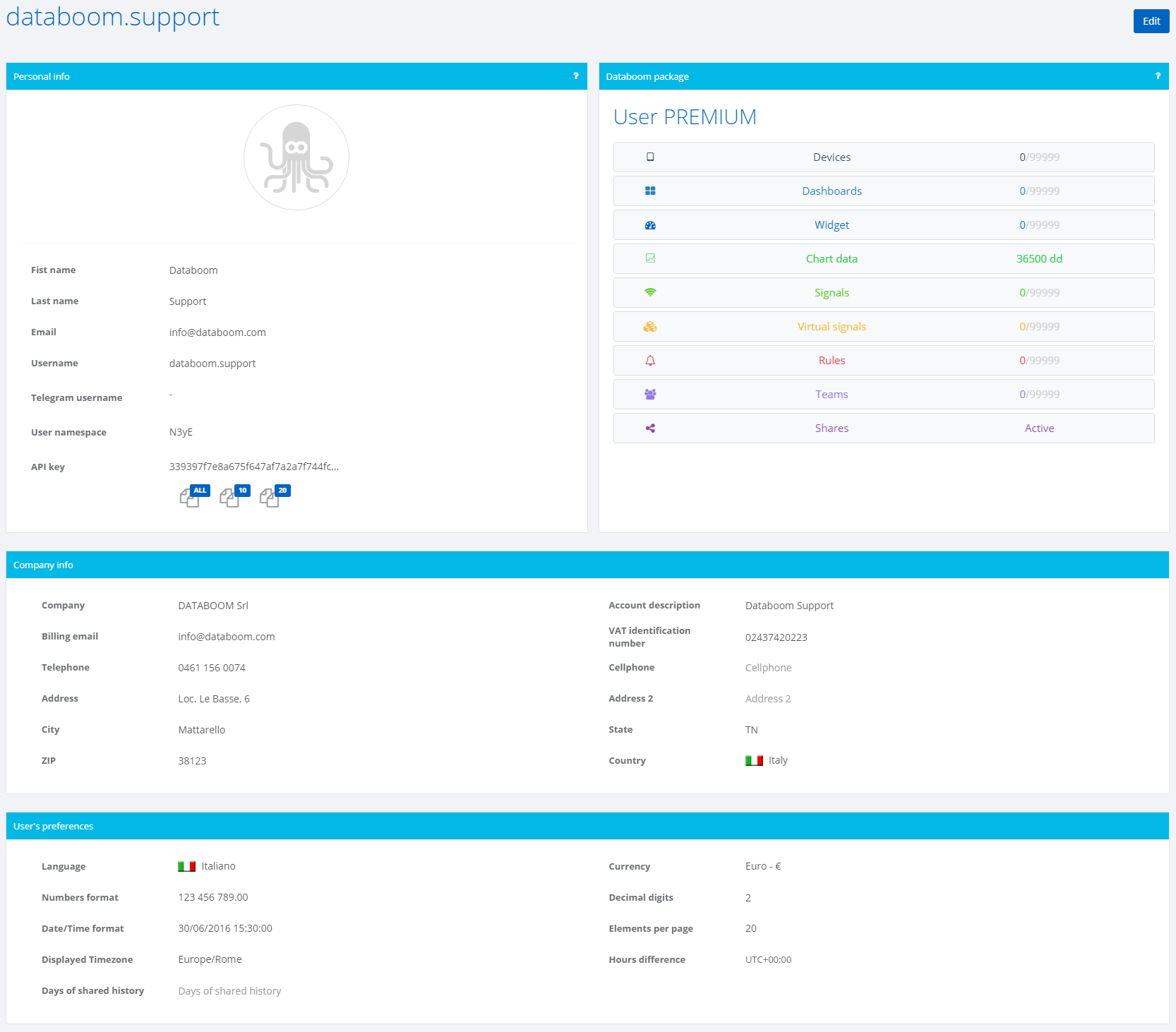The width and height of the screenshot is (1176, 1032).
Task: Click the email info@databoom.com in Personal info
Action: tap(217, 332)
